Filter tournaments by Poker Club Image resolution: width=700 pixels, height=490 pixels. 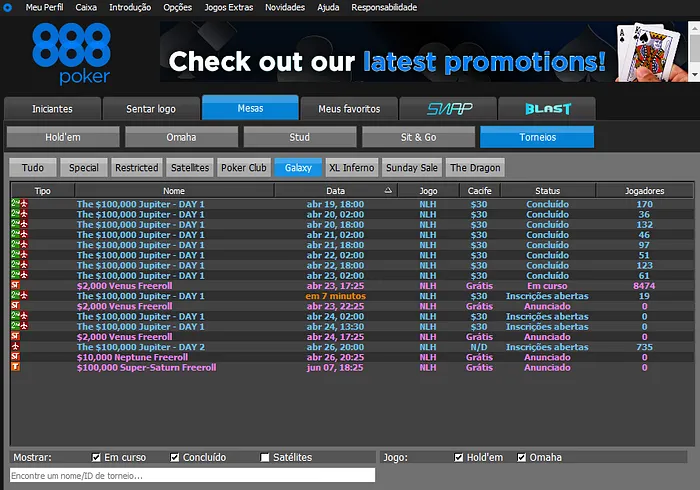coord(244,167)
